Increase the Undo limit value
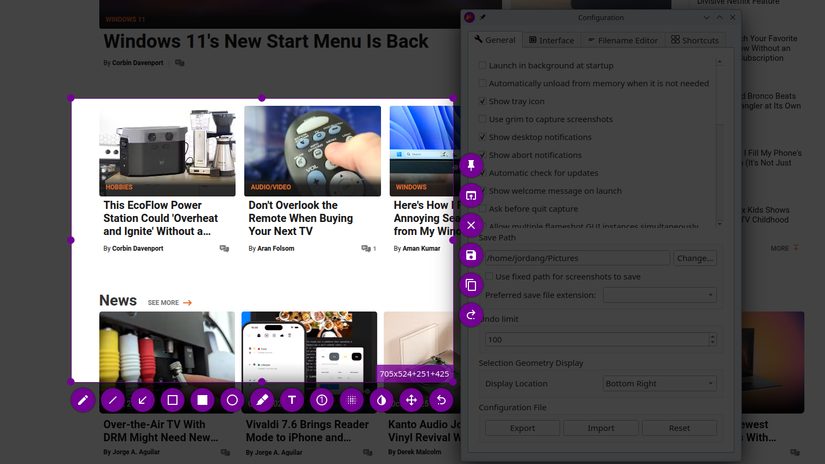The height and width of the screenshot is (464, 825). pyautogui.click(x=712, y=336)
